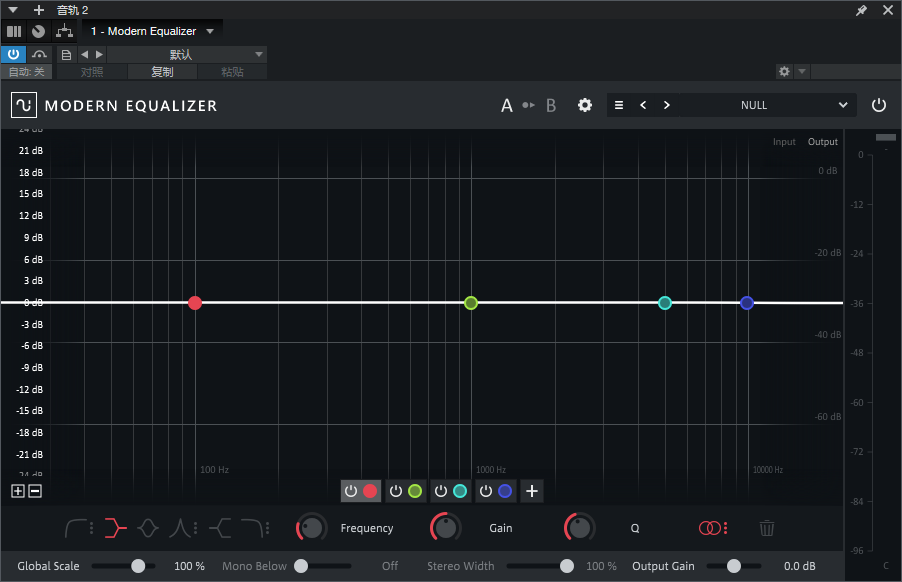Screen dimensions: 902x582
Task: Toggle plugin bypass power button in header
Action: [x=878, y=105]
